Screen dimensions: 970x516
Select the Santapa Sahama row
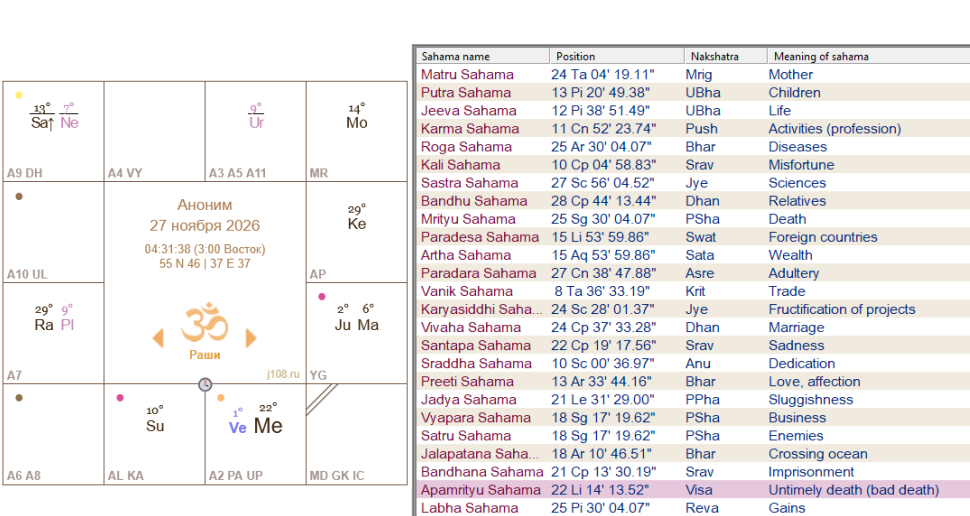[x=693, y=345]
